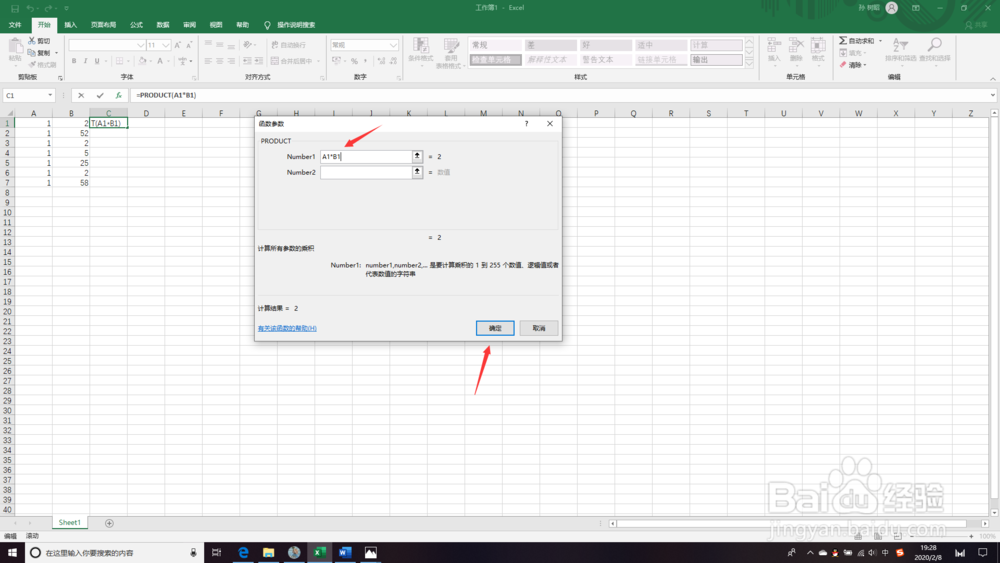Click cell B2 containing 52
Image resolution: width=1000 pixels, height=563 pixels.
point(71,133)
